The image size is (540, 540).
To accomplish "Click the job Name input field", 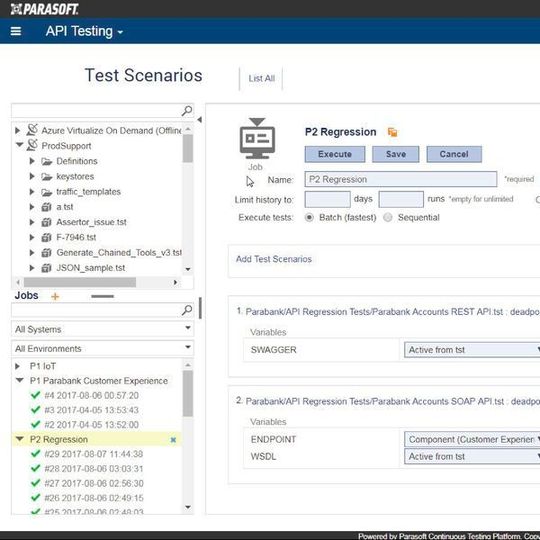I will pos(401,179).
